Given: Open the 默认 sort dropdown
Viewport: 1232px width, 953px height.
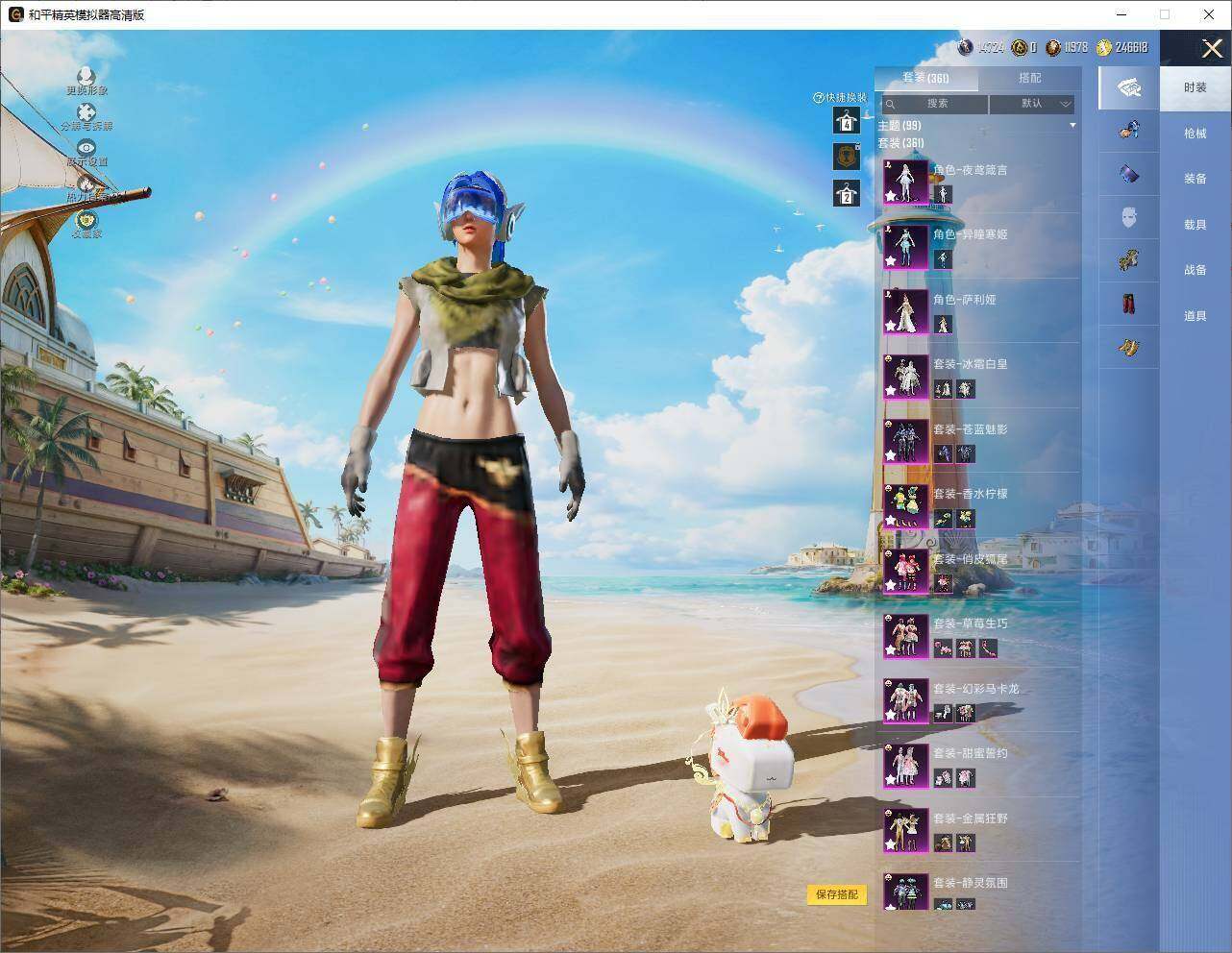Looking at the screenshot, I should pyautogui.click(x=1032, y=104).
